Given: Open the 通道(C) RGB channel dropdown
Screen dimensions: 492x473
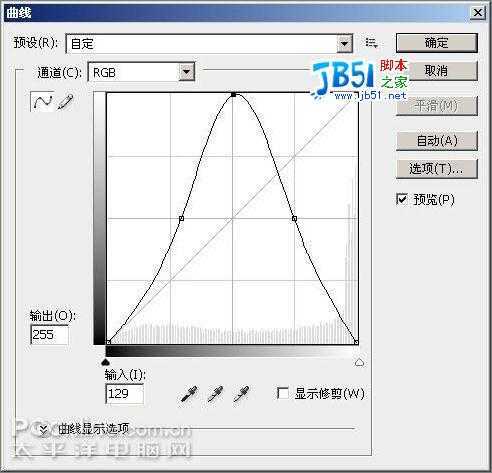Looking at the screenshot, I should tap(141, 72).
